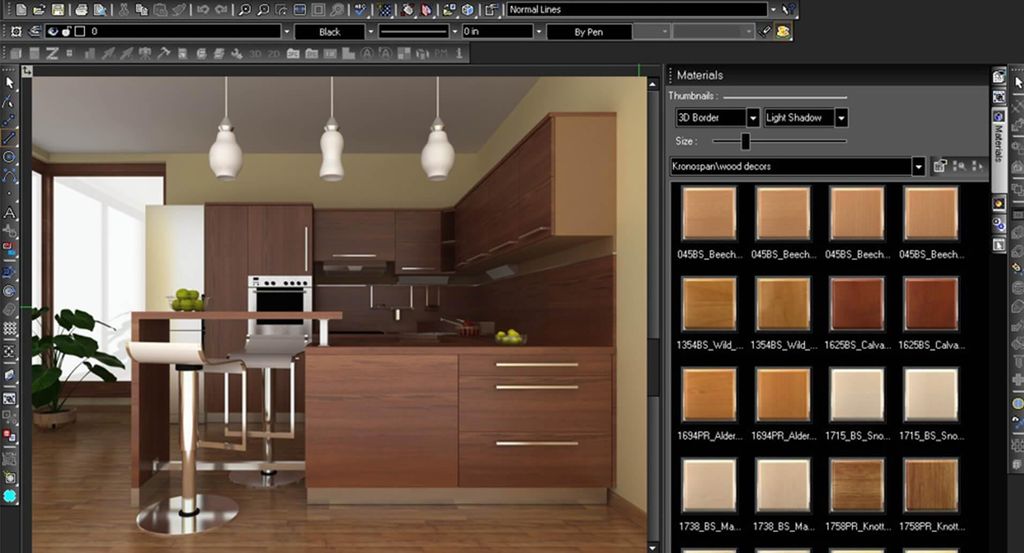1024x553 pixels.
Task: Click the scissors Cut icon
Action: (123, 9)
